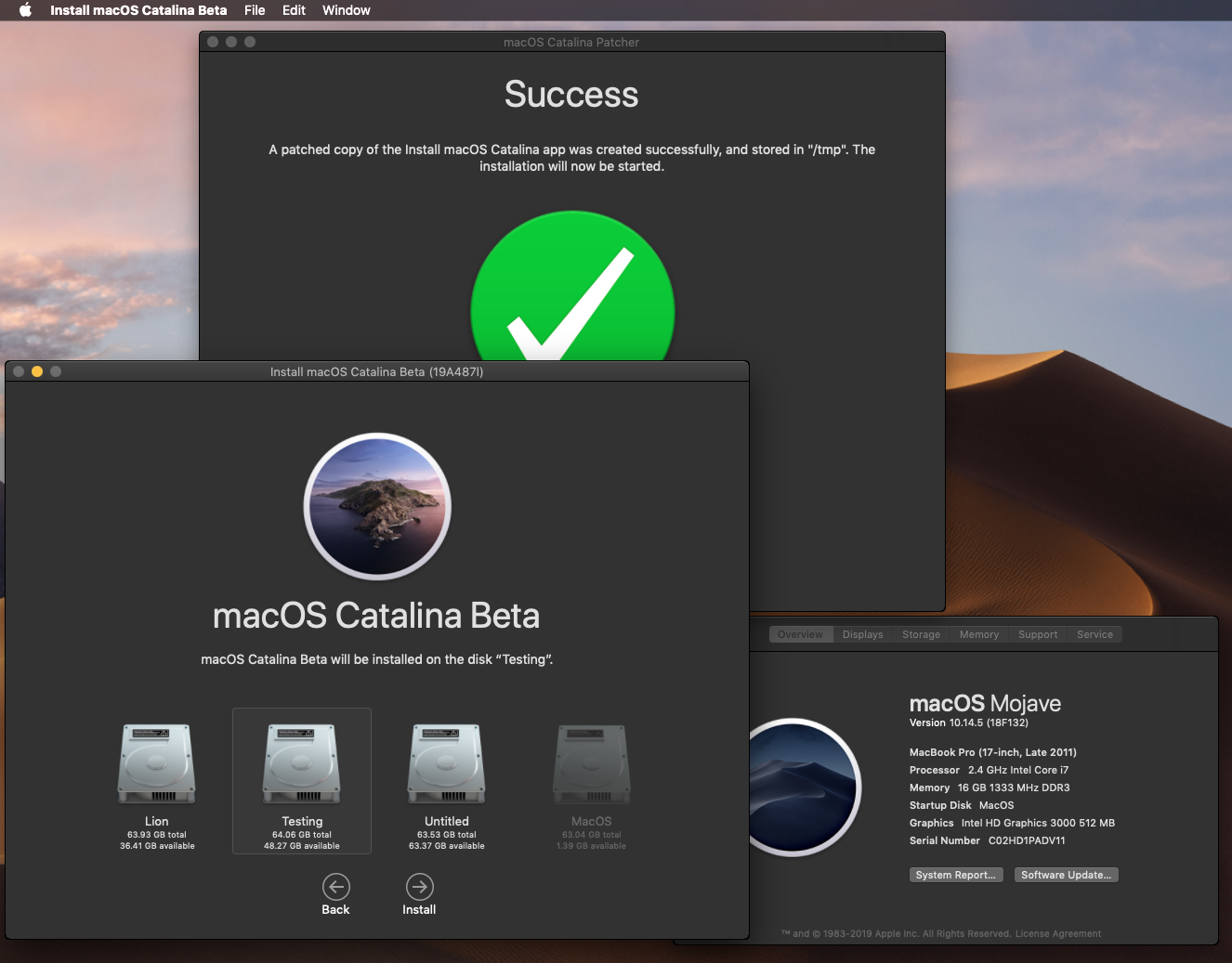Open the File menu
This screenshot has width=1232, height=963.
pyautogui.click(x=255, y=10)
